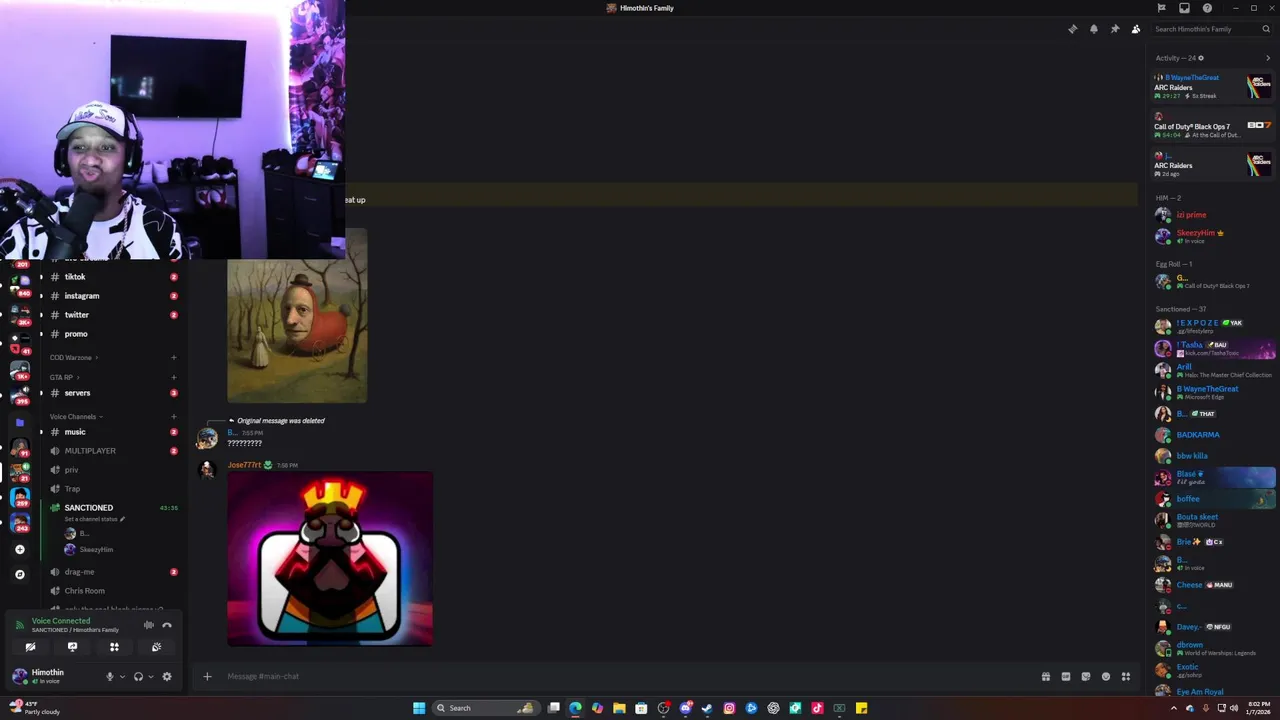
Task: Add a server with plus button
Action: 19,549
